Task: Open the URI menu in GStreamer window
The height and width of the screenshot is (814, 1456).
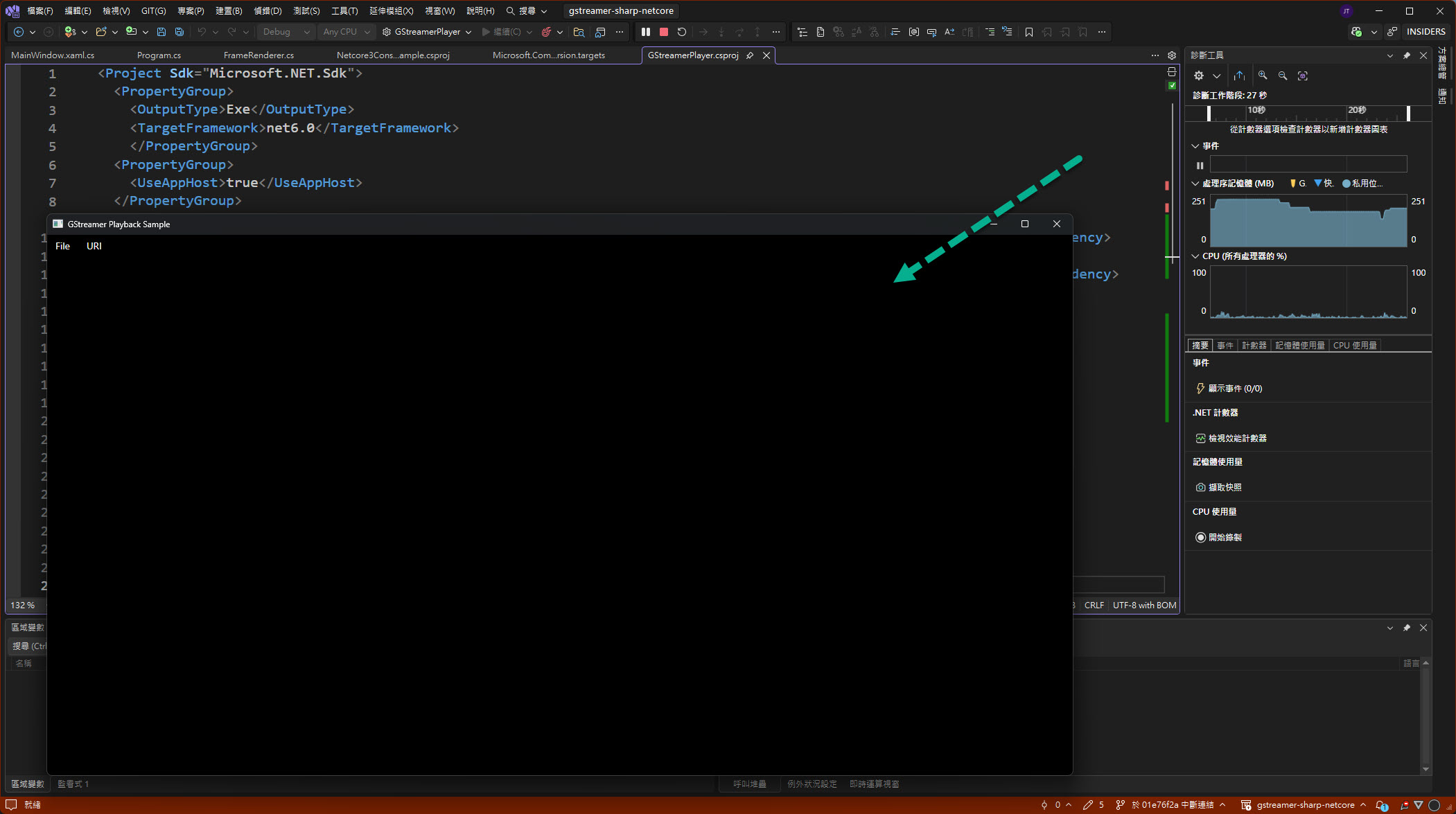Action: [94, 246]
